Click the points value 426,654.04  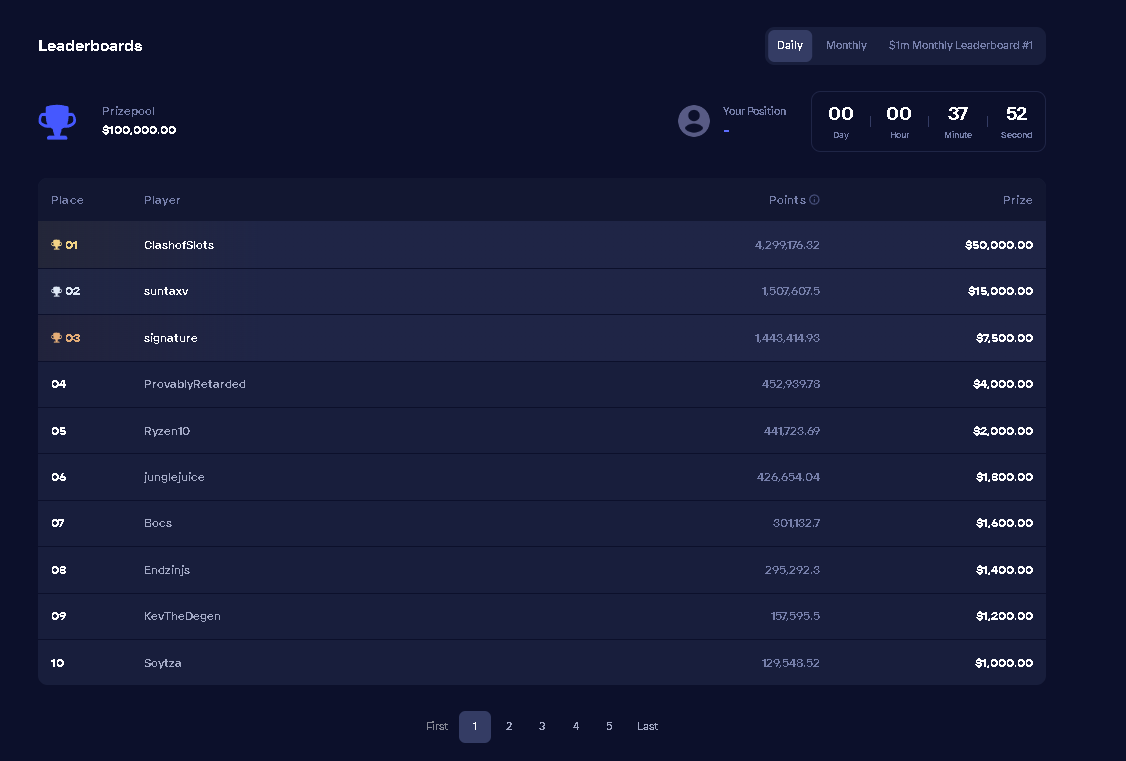point(788,477)
